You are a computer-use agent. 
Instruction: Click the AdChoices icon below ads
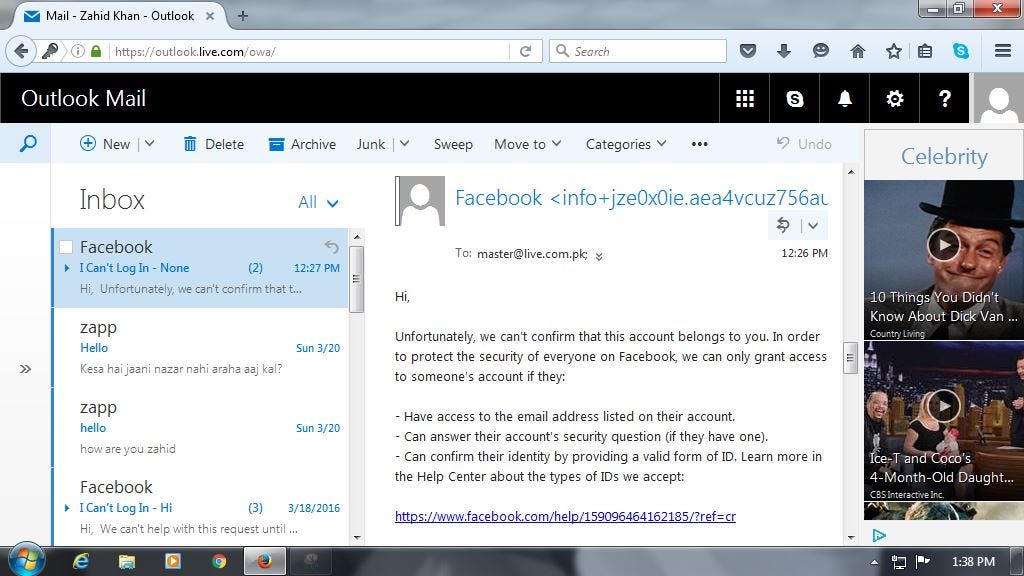(x=879, y=536)
